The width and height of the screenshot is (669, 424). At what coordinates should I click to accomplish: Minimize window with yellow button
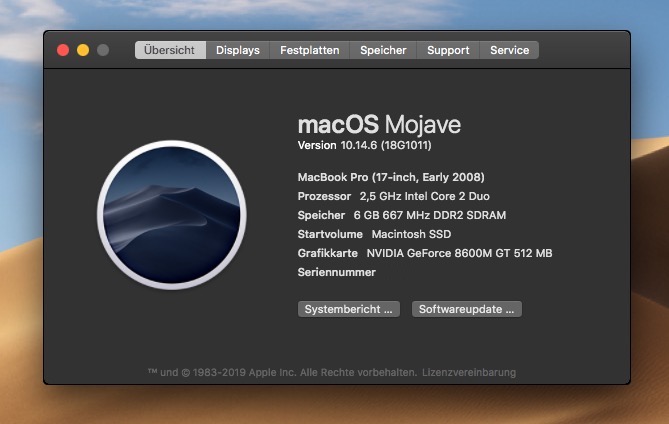[83, 50]
